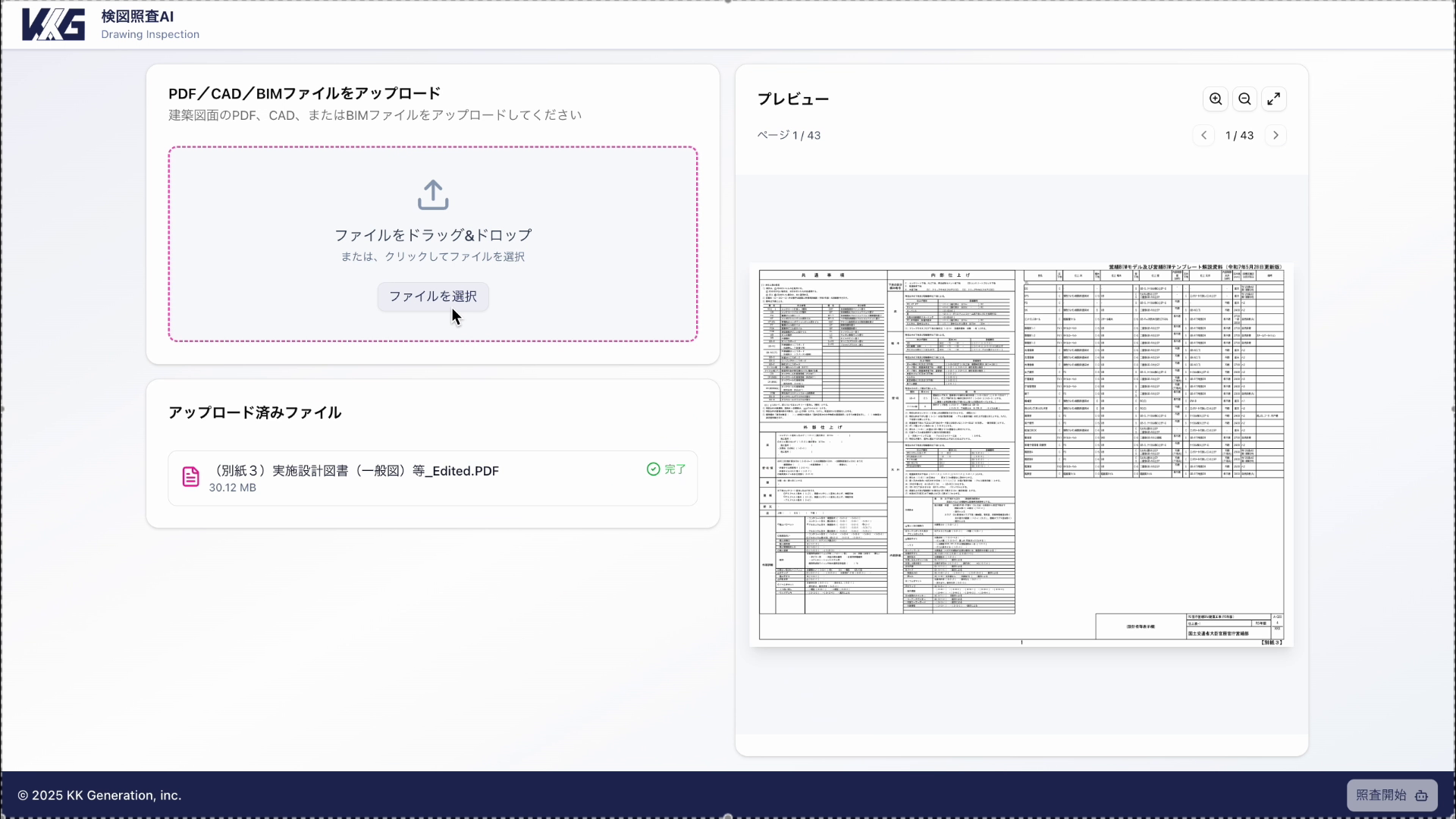Expand preview to fullscreen

click(1274, 99)
